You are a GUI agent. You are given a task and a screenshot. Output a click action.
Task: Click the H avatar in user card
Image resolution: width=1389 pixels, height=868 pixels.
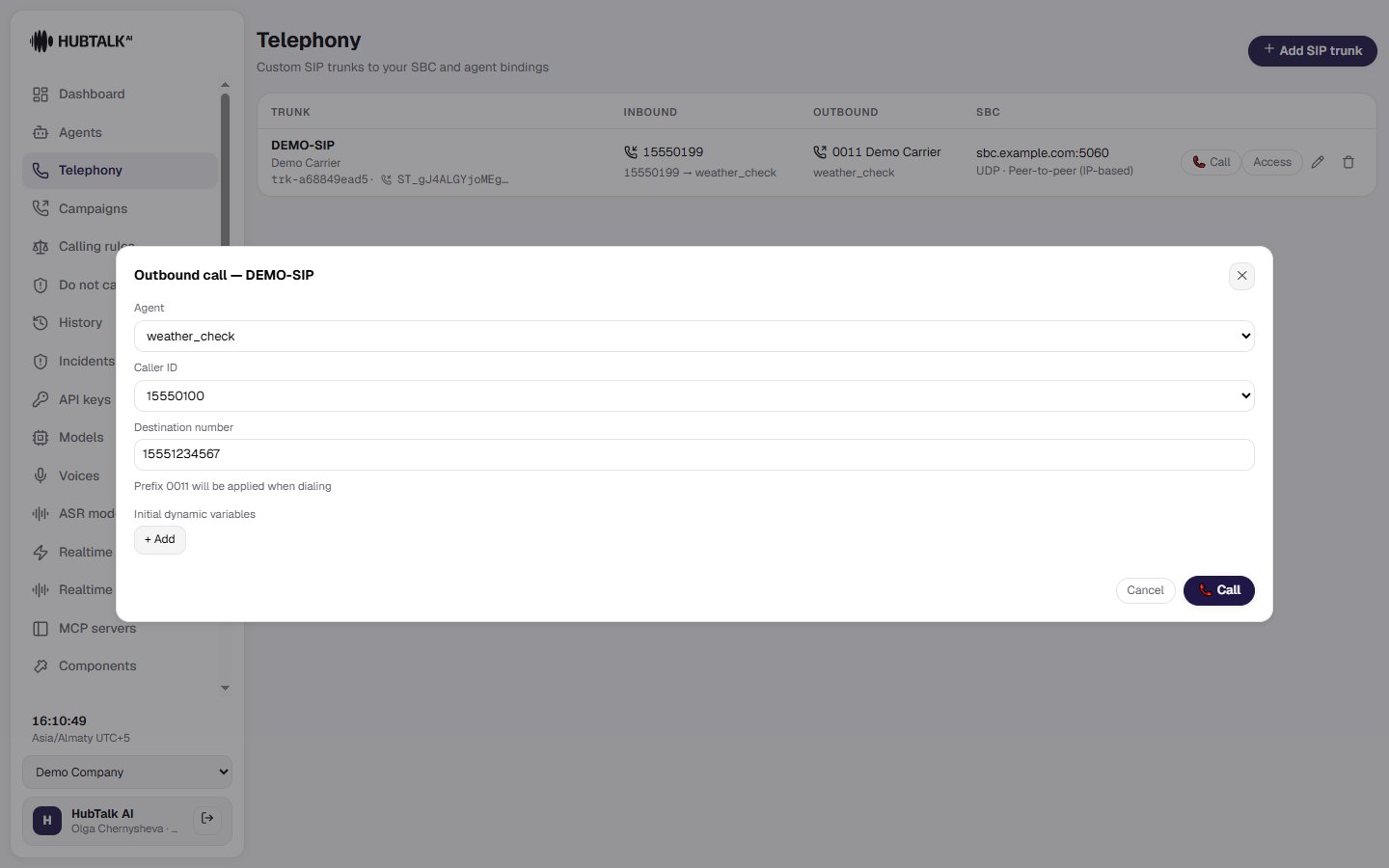[47, 821]
